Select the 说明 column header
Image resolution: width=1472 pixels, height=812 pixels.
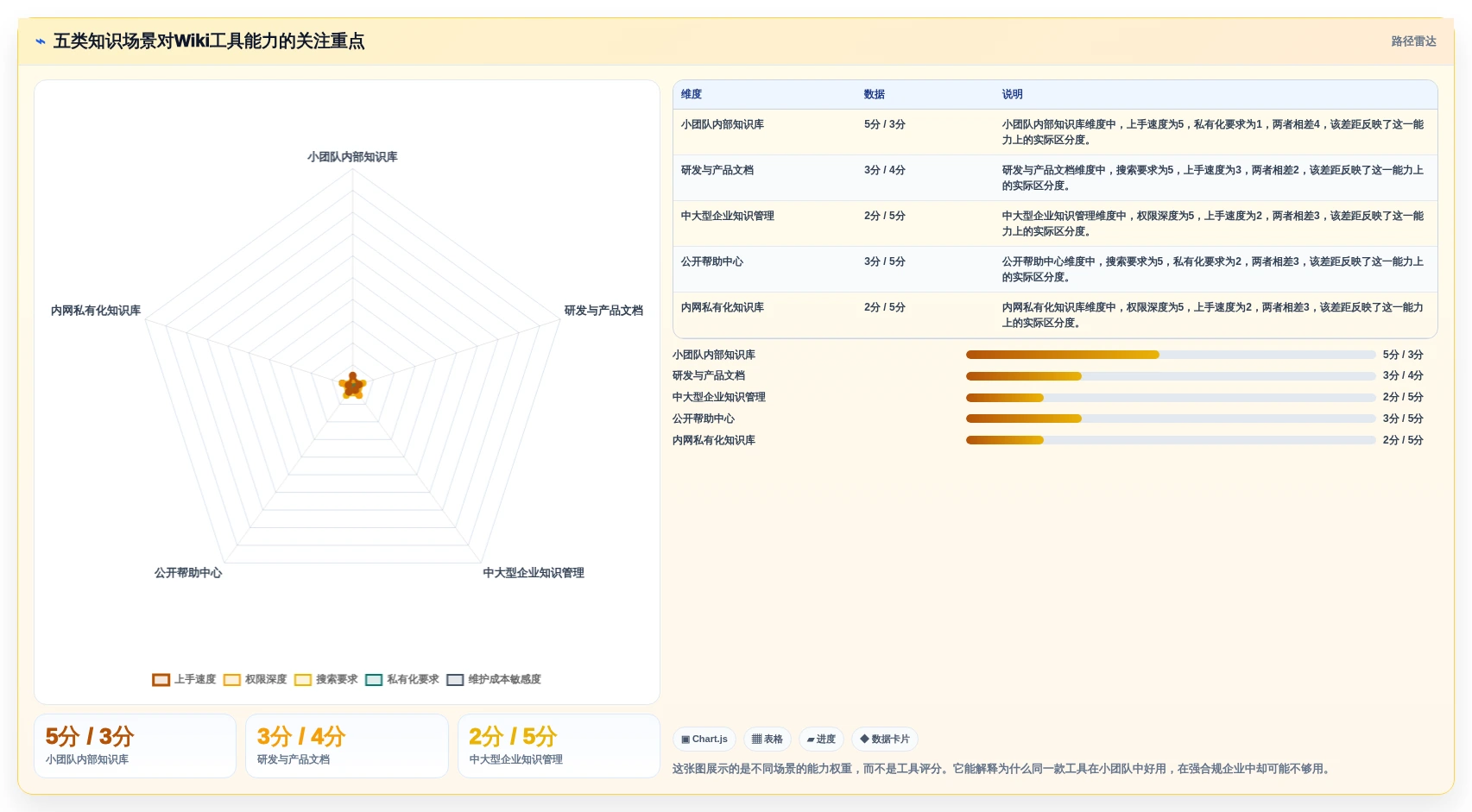pos(1013,95)
